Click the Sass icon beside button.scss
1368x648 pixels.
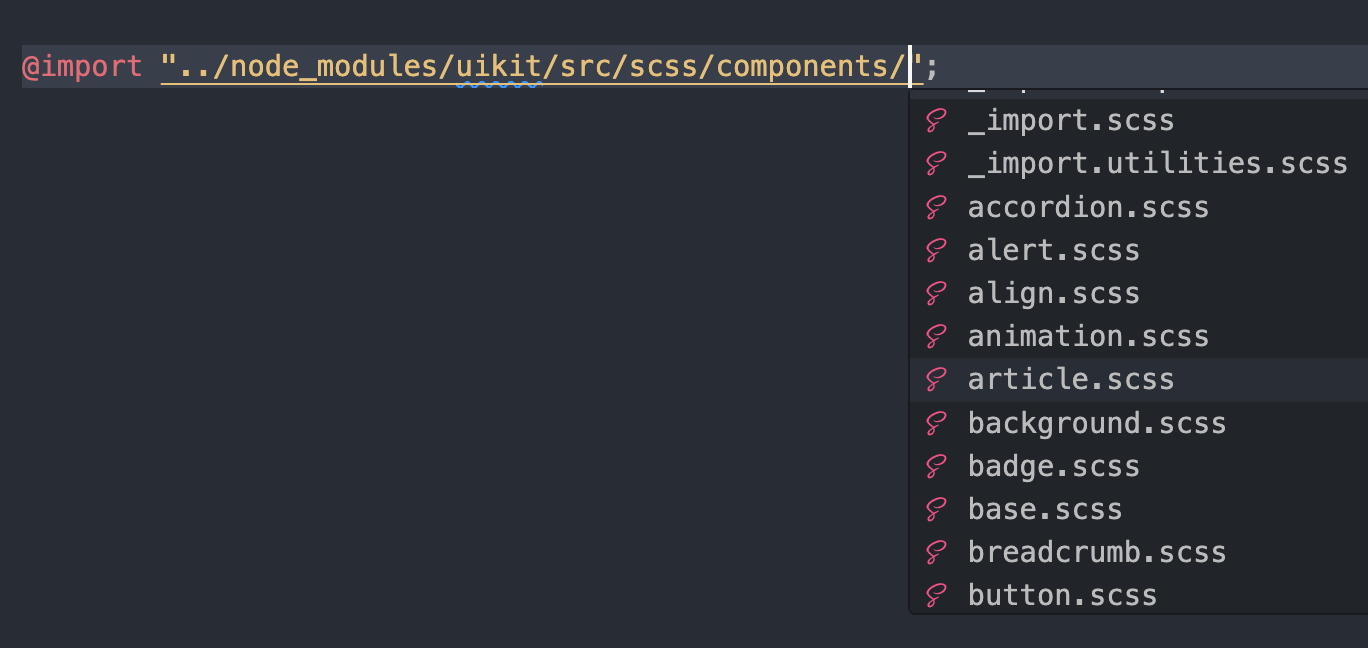[936, 596]
